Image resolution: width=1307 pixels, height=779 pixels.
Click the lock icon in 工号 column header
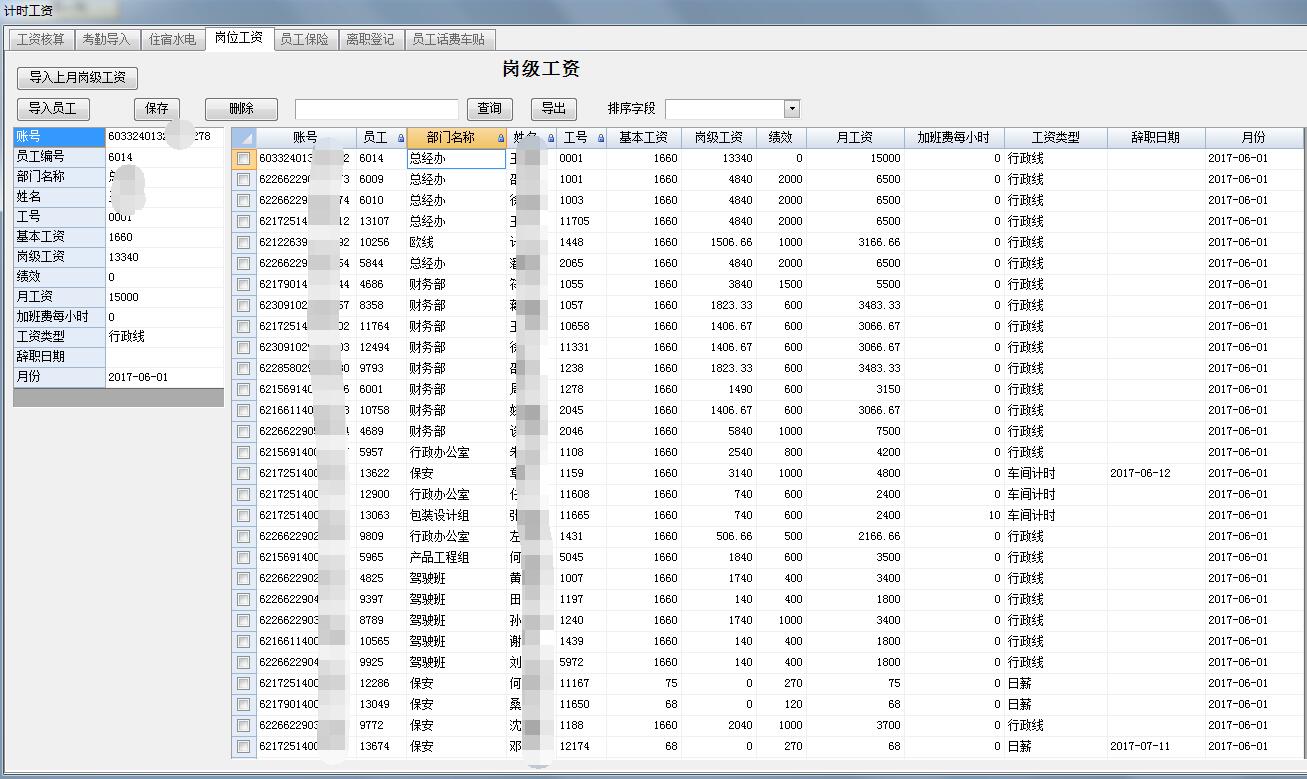click(601, 139)
